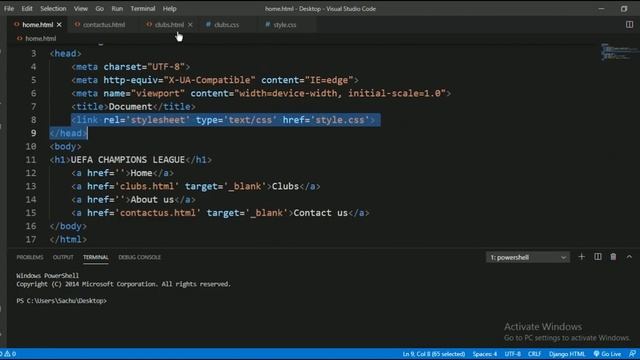
Task: Switch to the home.html editor tab
Action: [38, 25]
